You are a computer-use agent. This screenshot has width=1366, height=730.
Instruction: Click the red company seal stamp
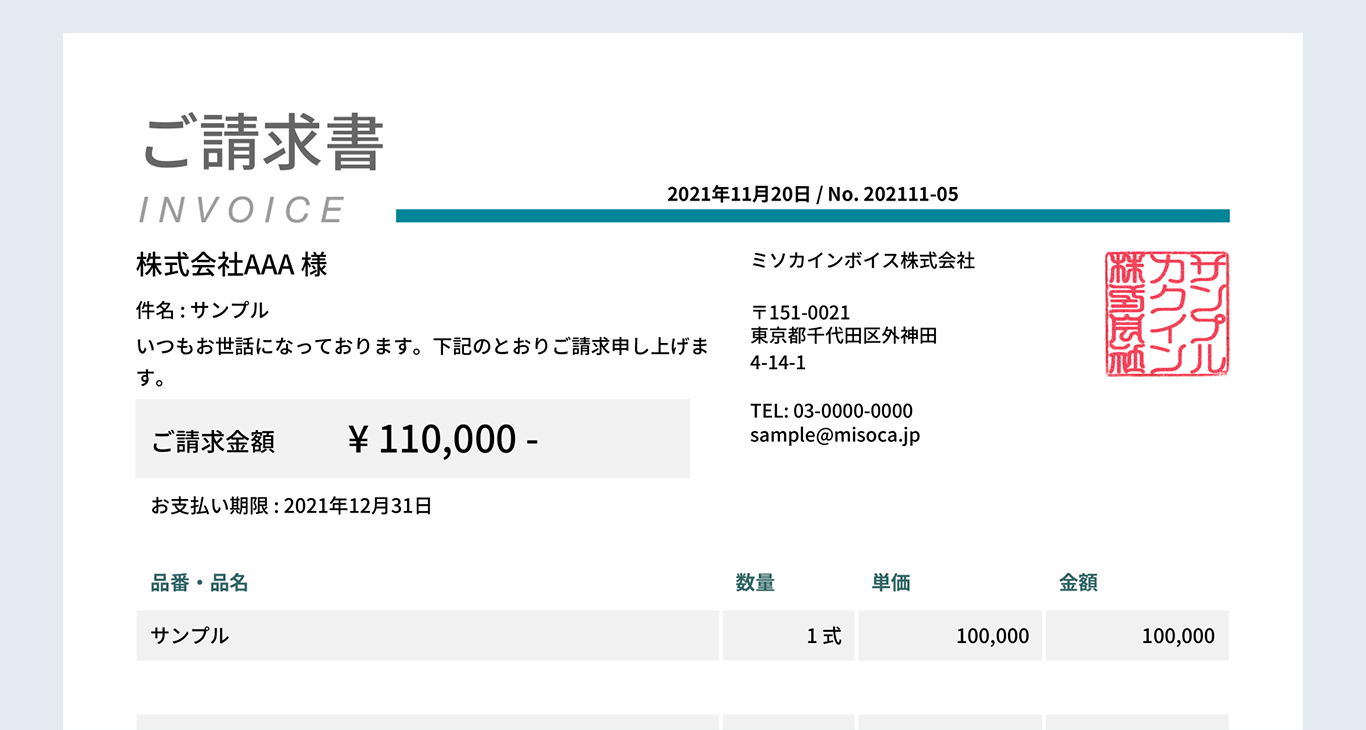(x=1167, y=314)
